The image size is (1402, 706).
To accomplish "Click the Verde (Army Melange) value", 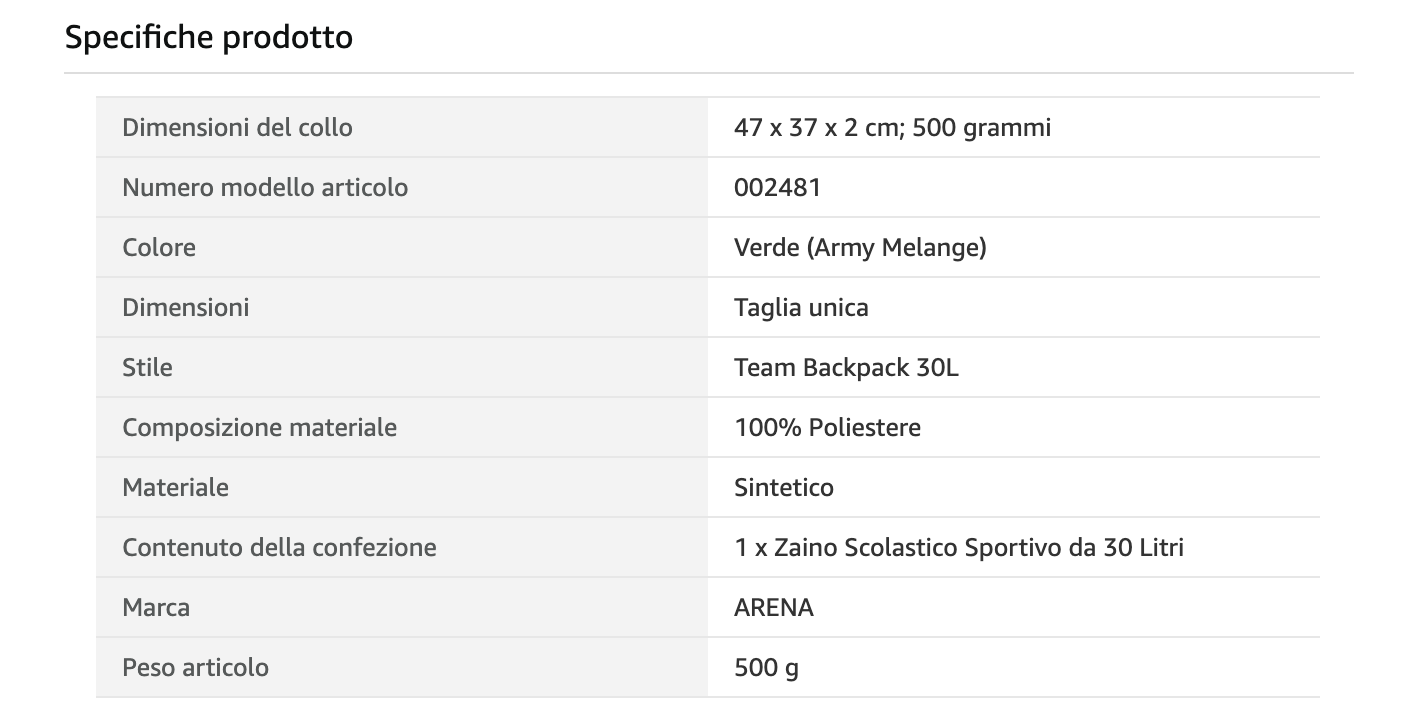I will 860,247.
